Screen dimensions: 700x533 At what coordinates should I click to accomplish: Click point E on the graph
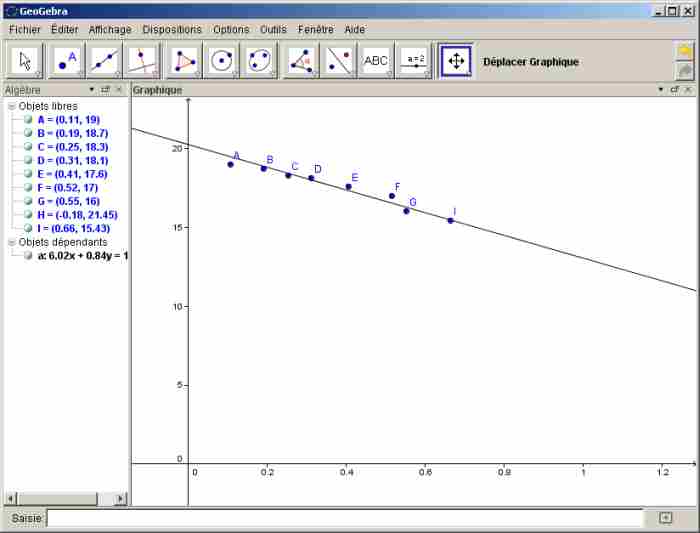[349, 187]
